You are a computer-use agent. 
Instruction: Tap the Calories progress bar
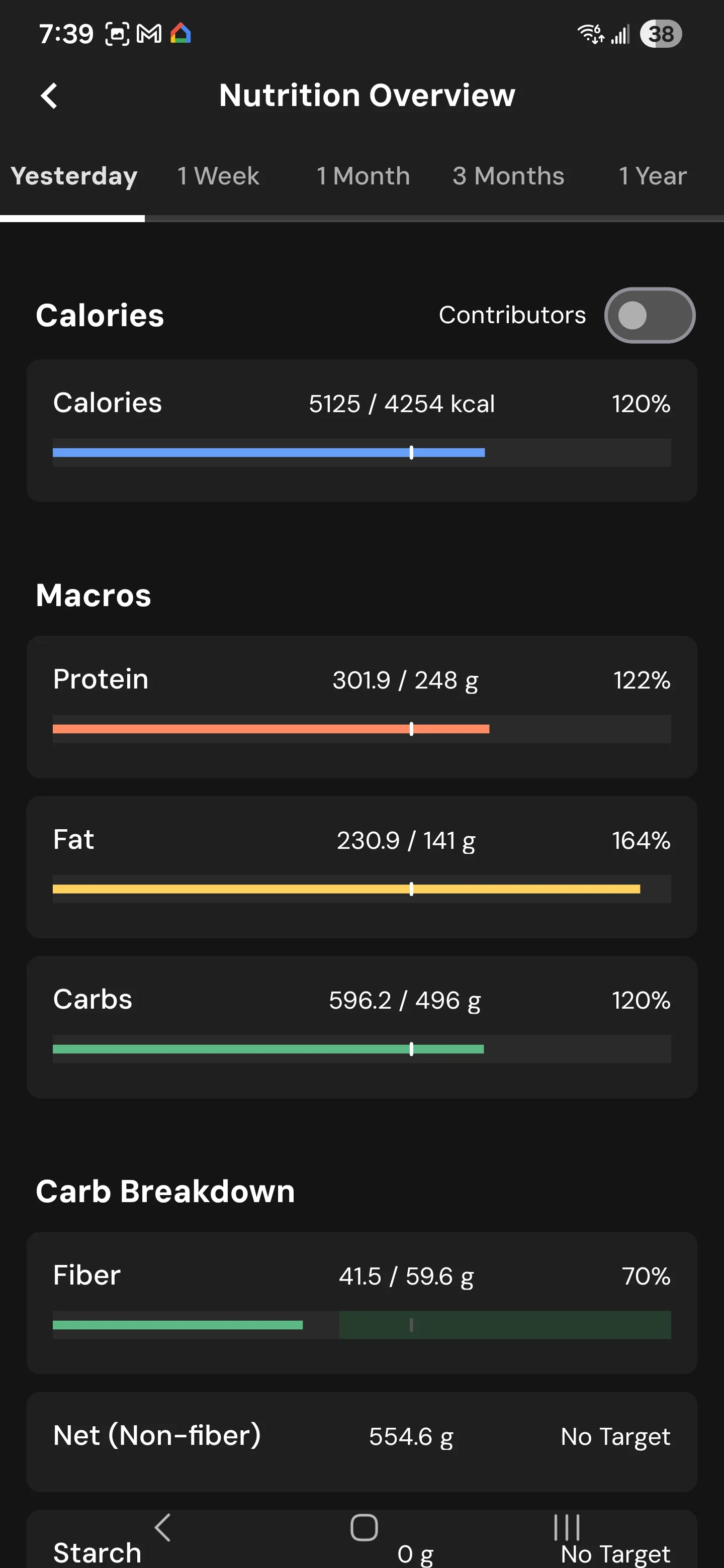(x=361, y=452)
